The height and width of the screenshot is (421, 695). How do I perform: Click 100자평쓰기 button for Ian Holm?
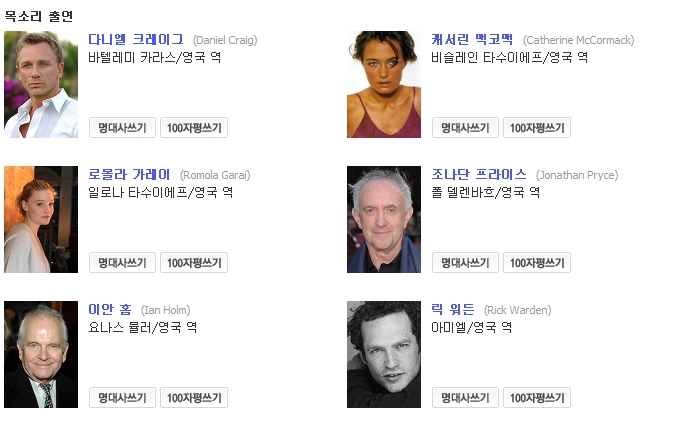[x=194, y=398]
